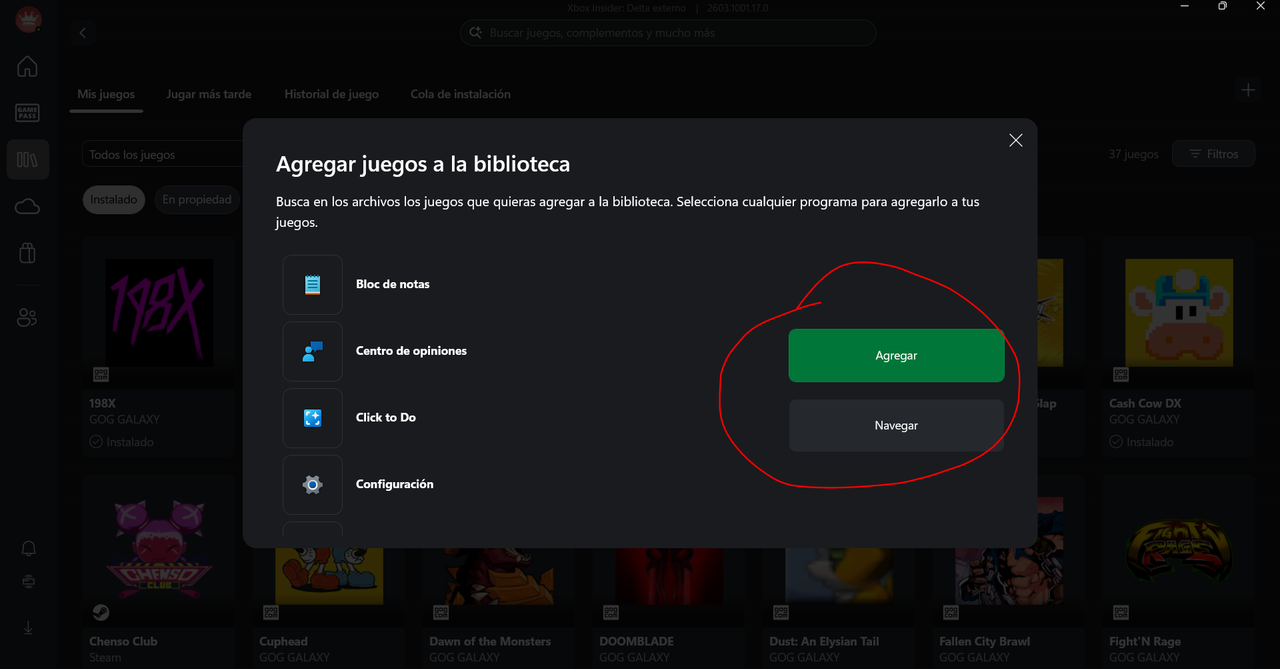Go back with the arrow button
1280x669 pixels.
tap(83, 33)
